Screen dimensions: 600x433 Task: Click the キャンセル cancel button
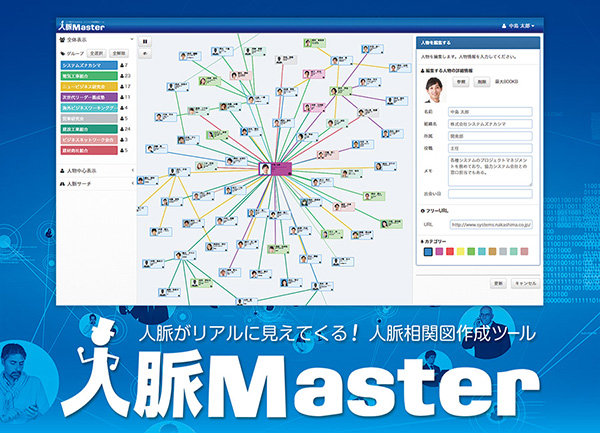coord(525,283)
